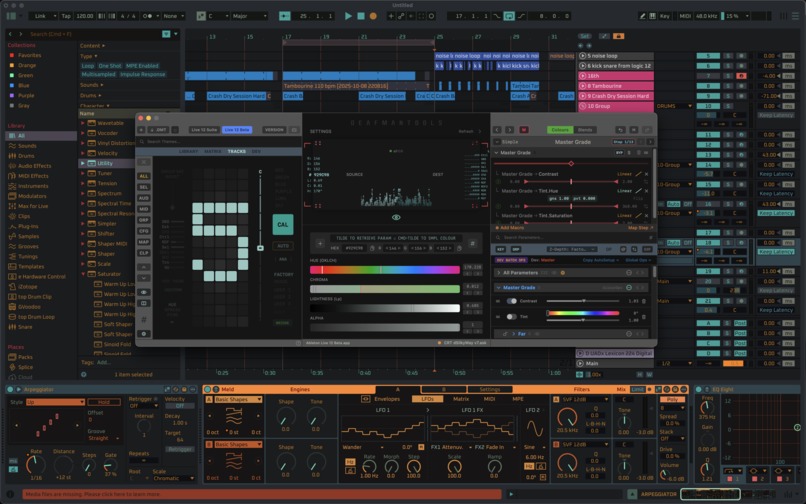Switch to the Colours tab
The height and width of the screenshot is (504, 806).
(560, 130)
